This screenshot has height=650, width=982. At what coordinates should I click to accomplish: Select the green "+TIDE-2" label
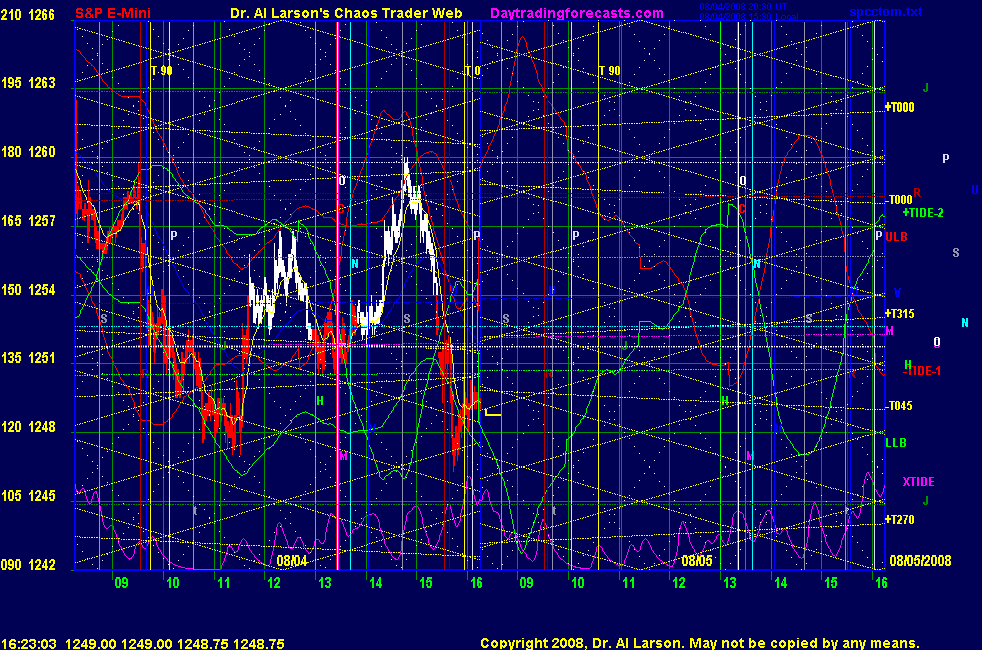pyautogui.click(x=923, y=213)
